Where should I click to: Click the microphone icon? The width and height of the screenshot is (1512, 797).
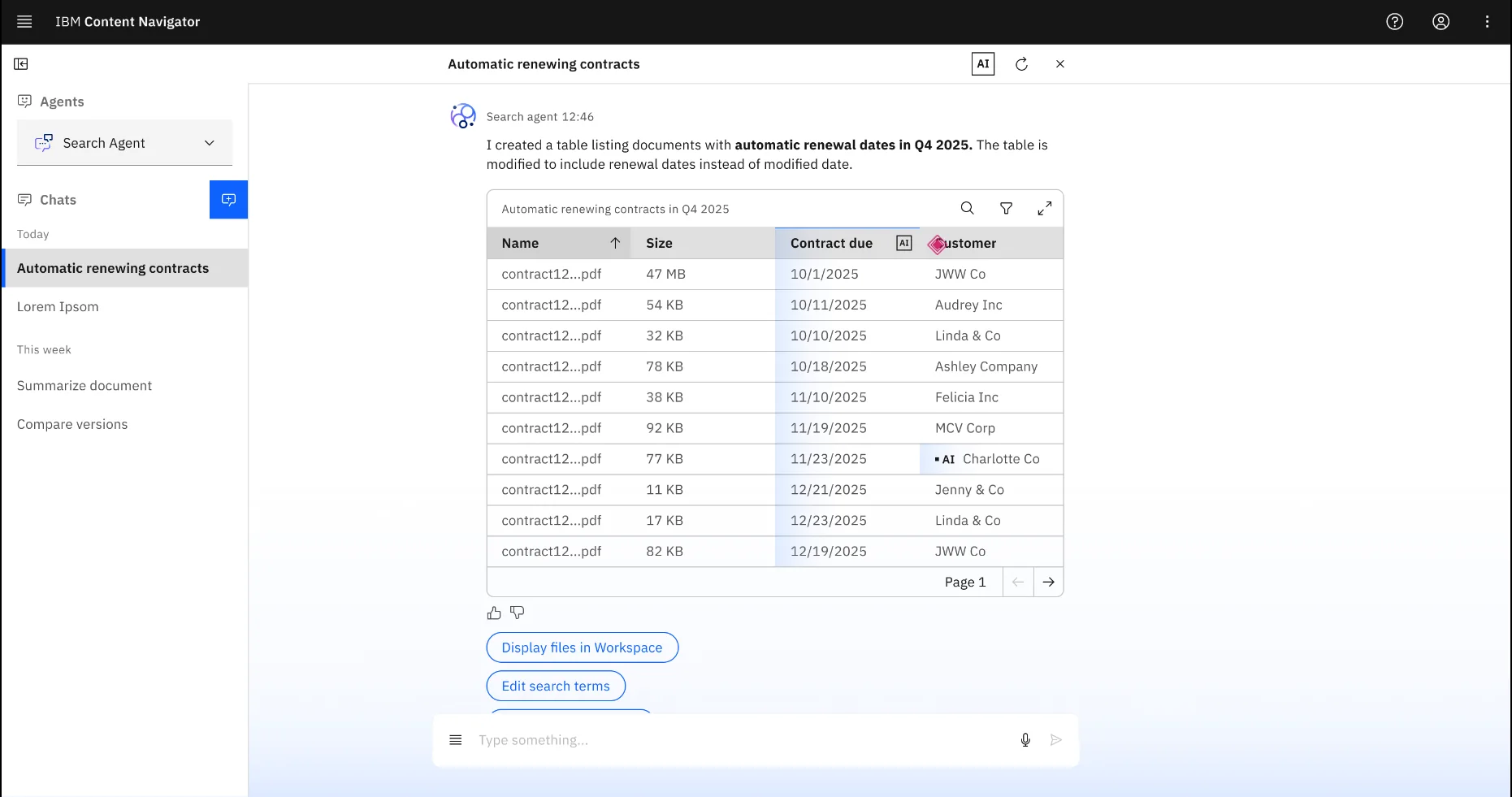click(x=1025, y=740)
